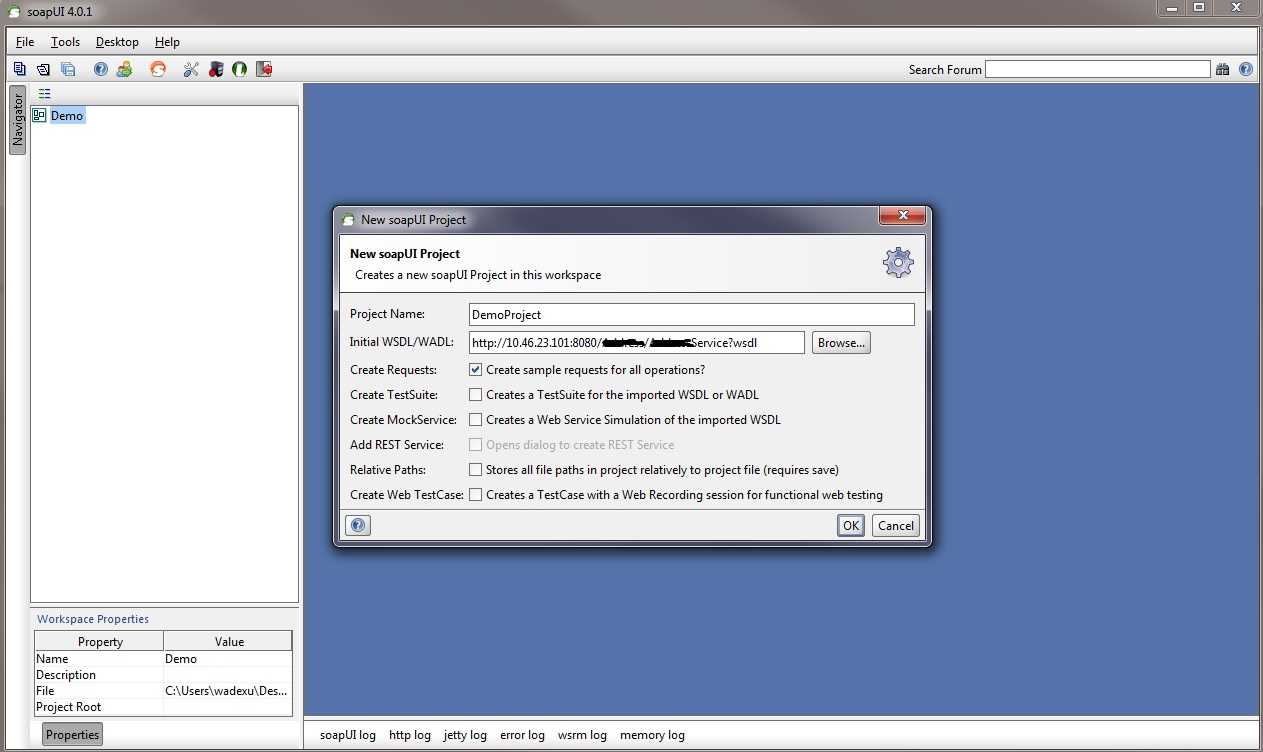Open preferences with the wrench tools icon
Screen dimensions: 1263x752
pyautogui.click(x=191, y=69)
